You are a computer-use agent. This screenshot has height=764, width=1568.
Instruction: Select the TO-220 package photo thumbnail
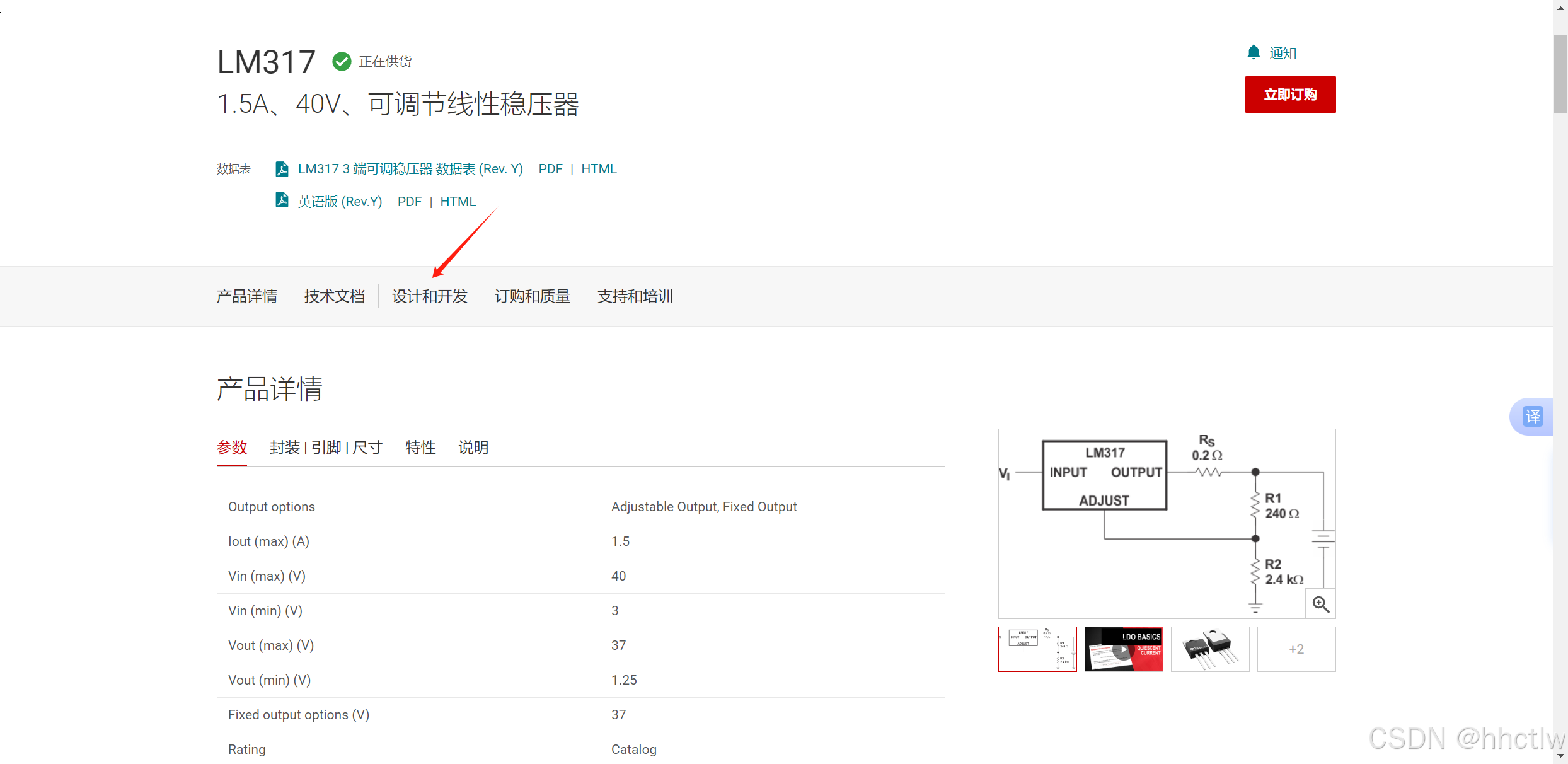tap(1210, 649)
